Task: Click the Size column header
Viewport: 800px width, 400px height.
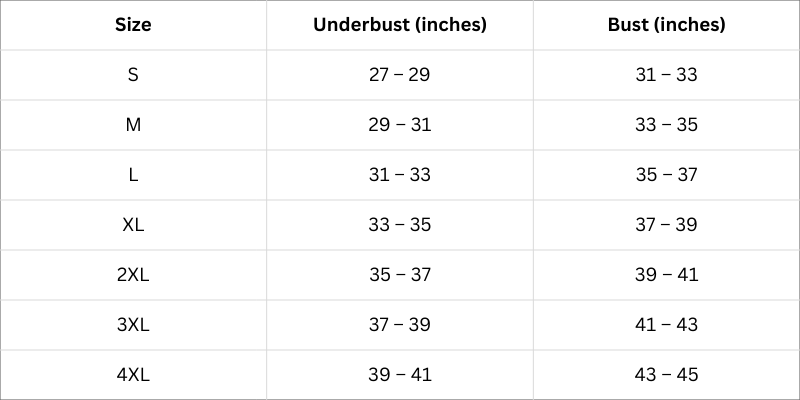Action: 133,25
